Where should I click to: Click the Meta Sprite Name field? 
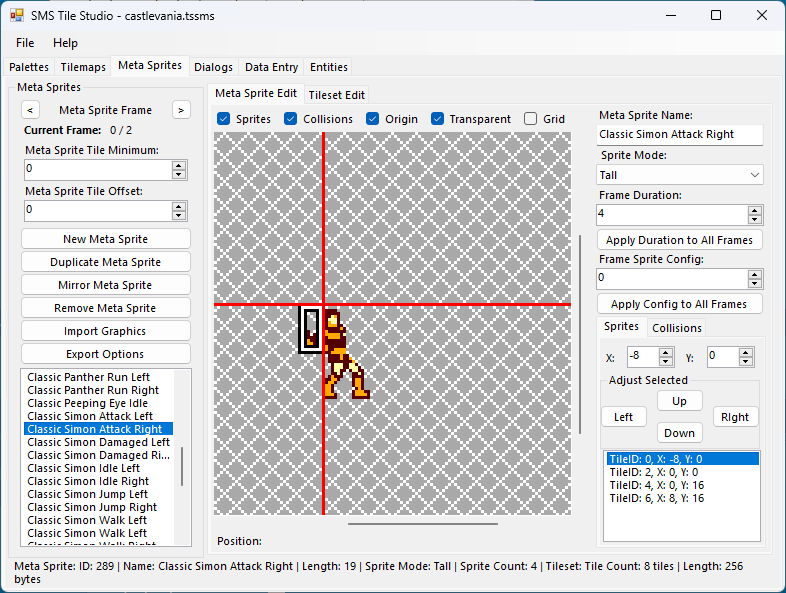click(680, 134)
